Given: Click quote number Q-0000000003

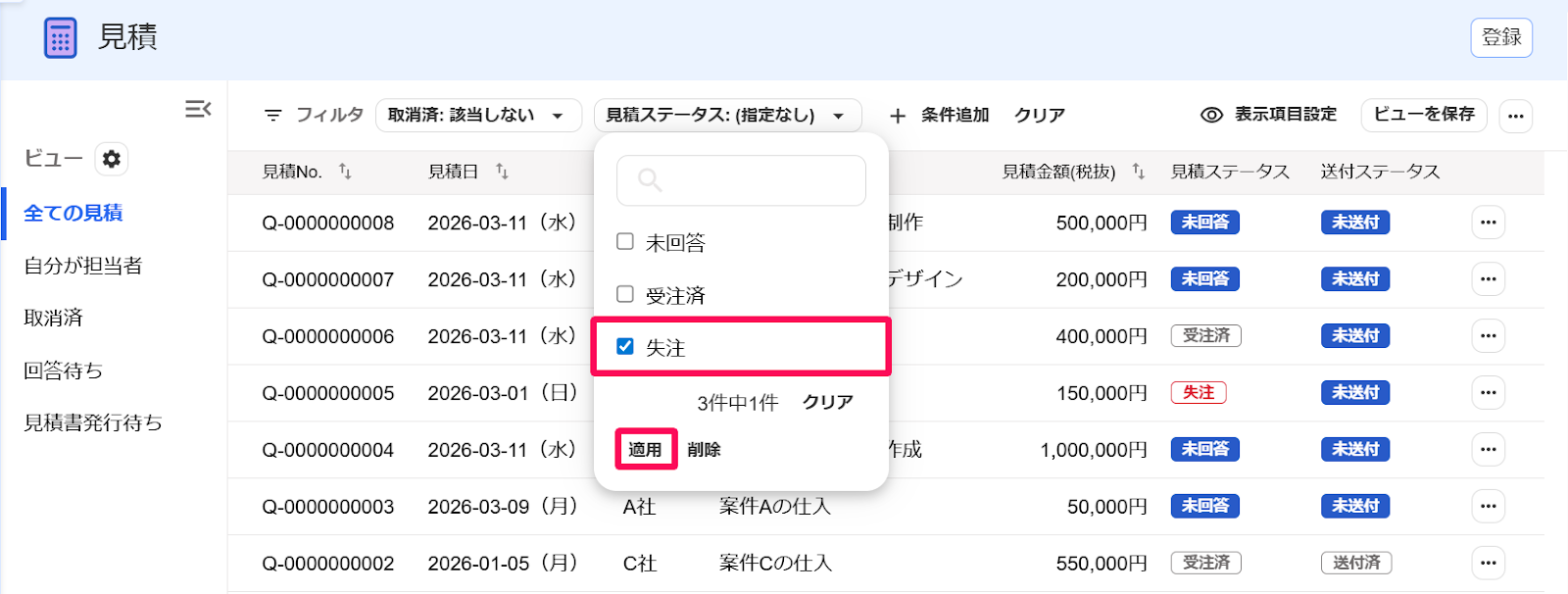Looking at the screenshot, I should coord(328,508).
